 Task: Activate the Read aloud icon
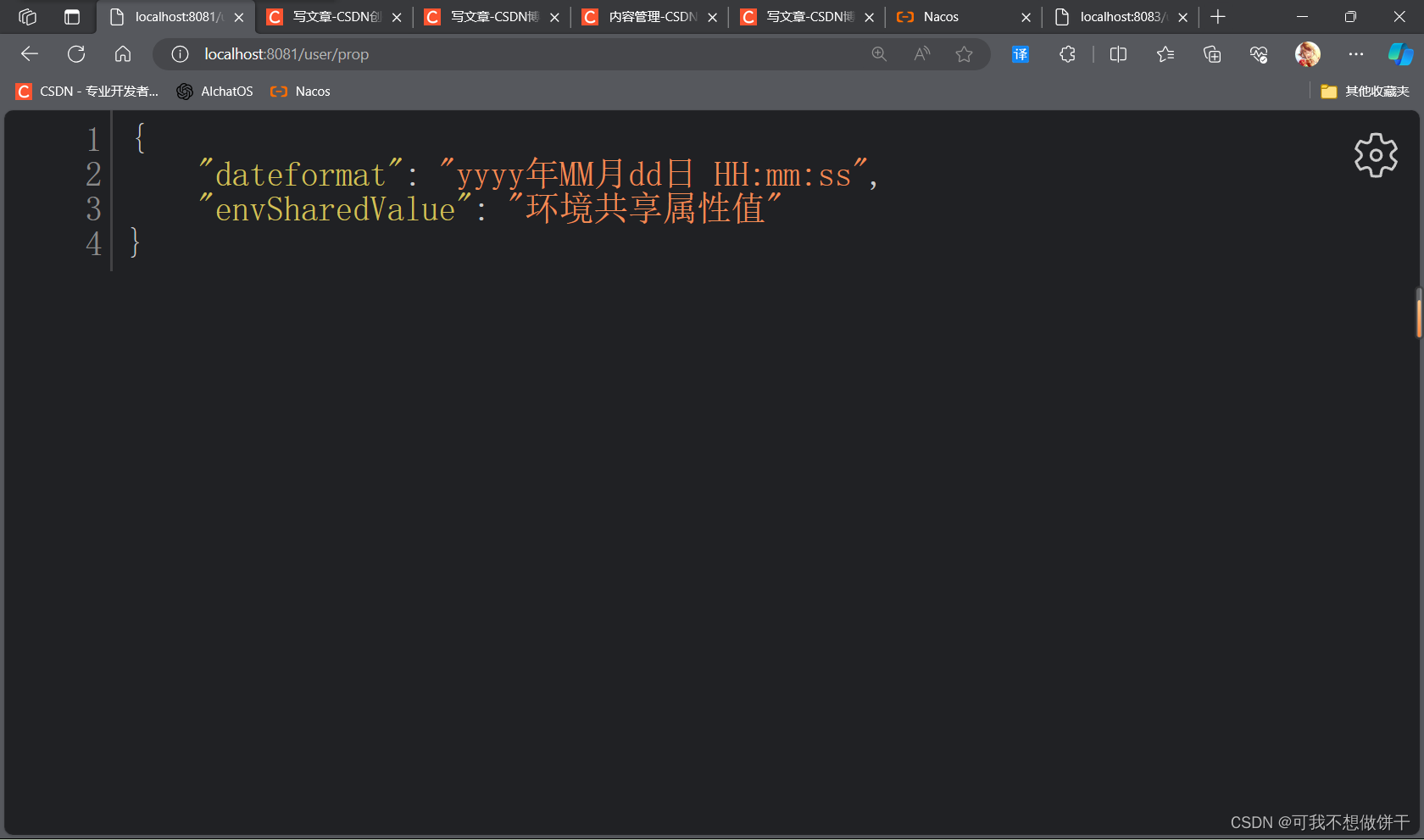click(x=922, y=54)
